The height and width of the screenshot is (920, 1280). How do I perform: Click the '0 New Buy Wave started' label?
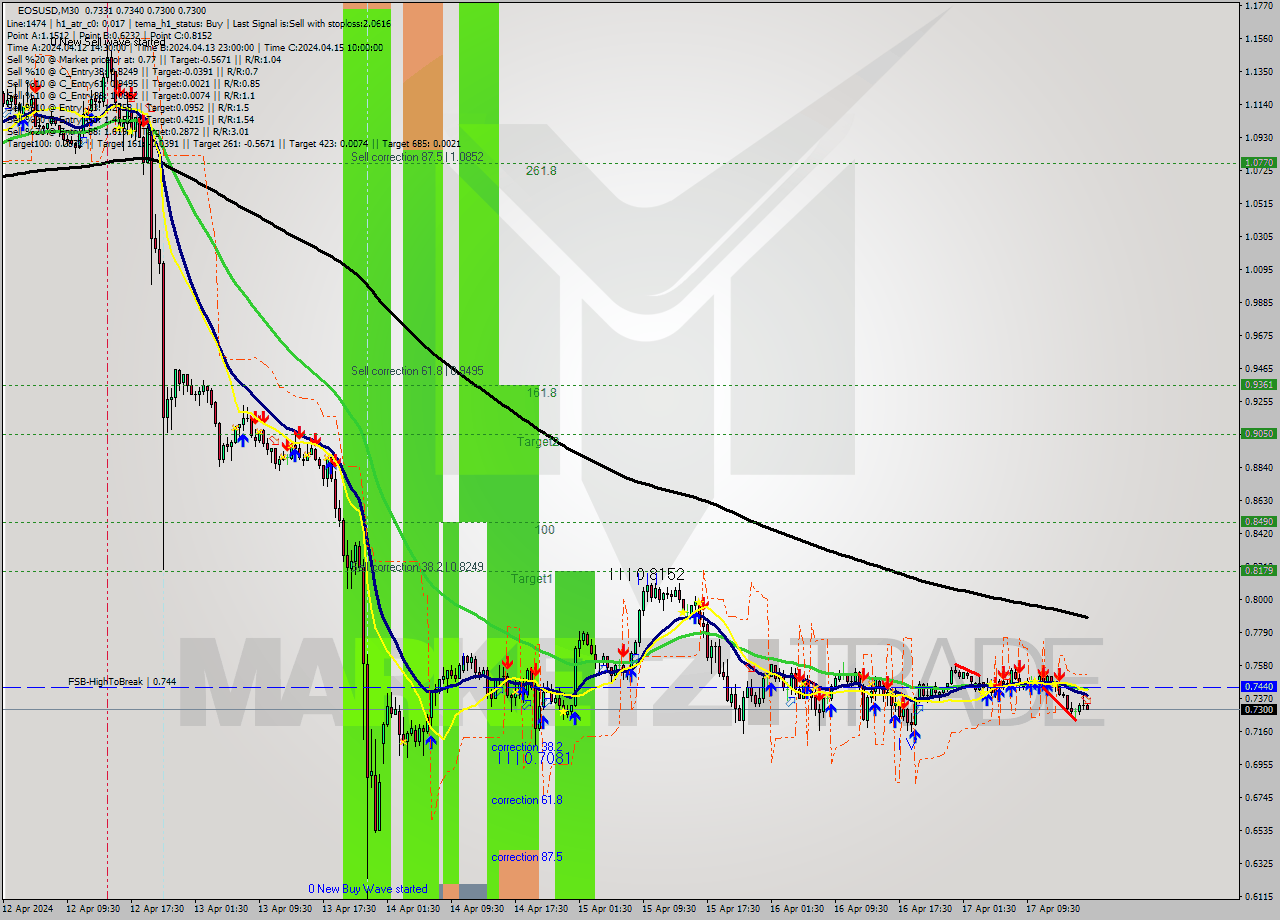click(x=367, y=889)
